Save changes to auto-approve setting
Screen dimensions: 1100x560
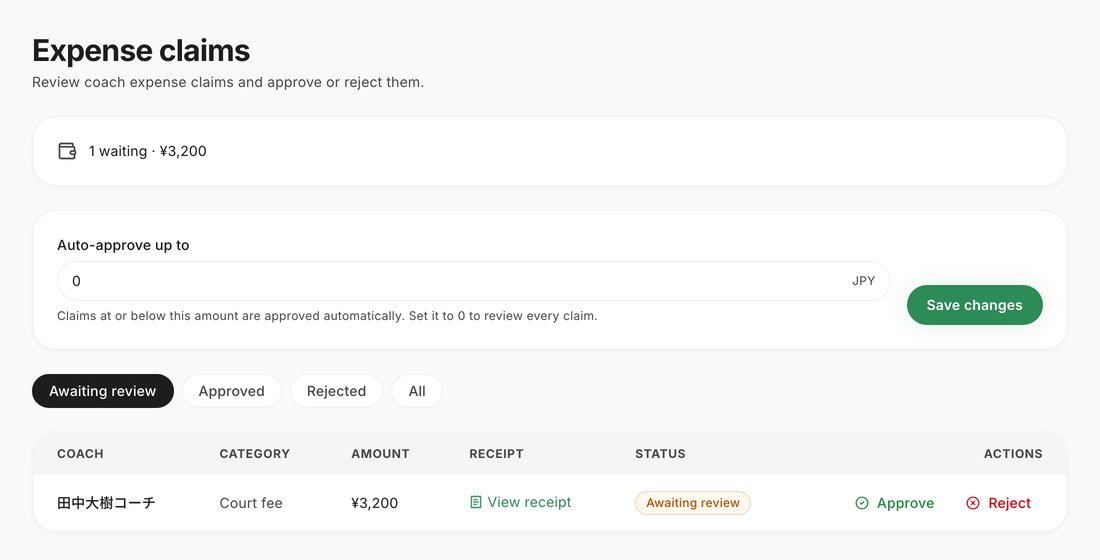pyautogui.click(x=974, y=305)
